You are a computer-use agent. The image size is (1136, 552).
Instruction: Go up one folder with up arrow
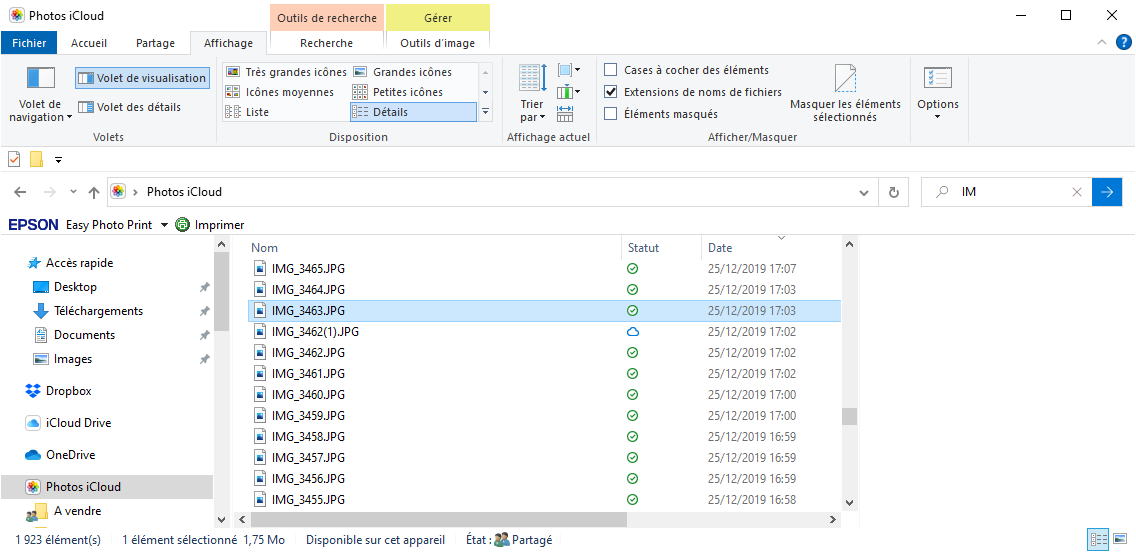coord(94,192)
